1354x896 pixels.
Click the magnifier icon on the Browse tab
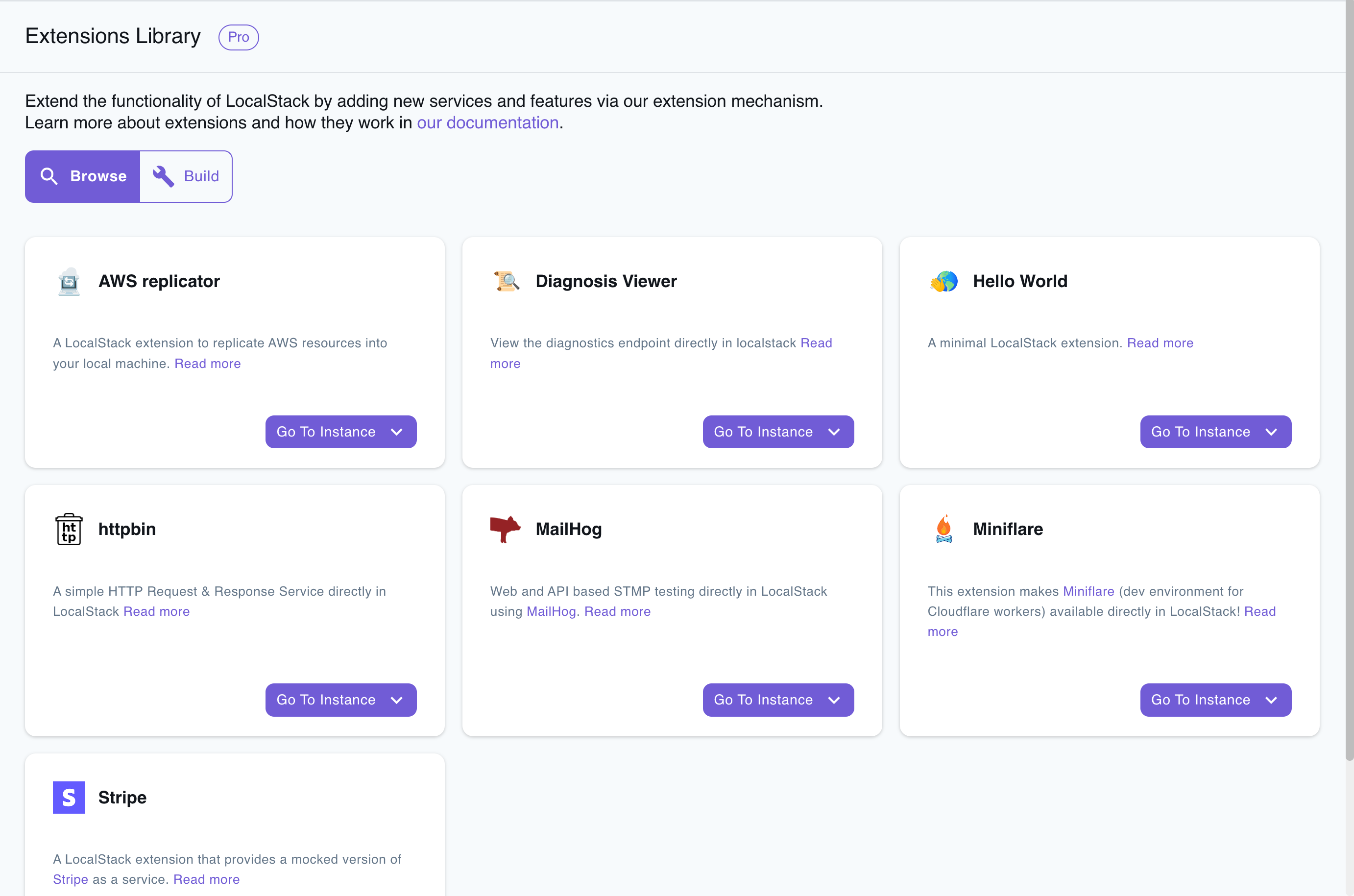coord(49,176)
